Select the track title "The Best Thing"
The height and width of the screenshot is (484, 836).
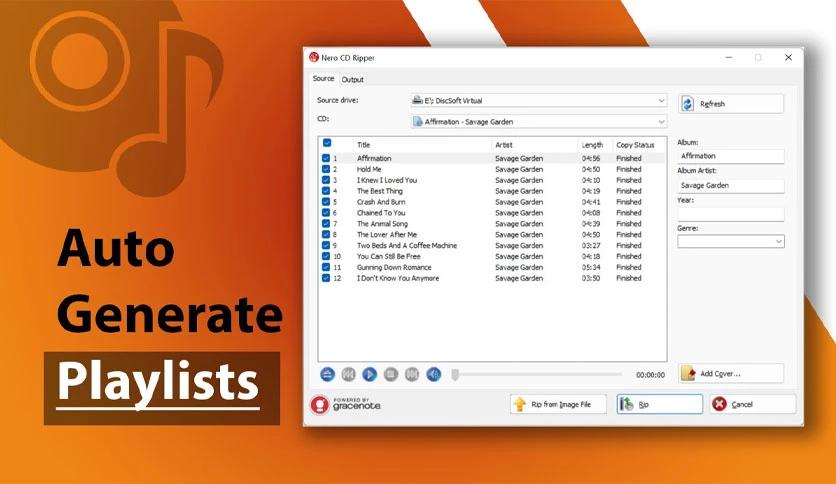pos(380,191)
